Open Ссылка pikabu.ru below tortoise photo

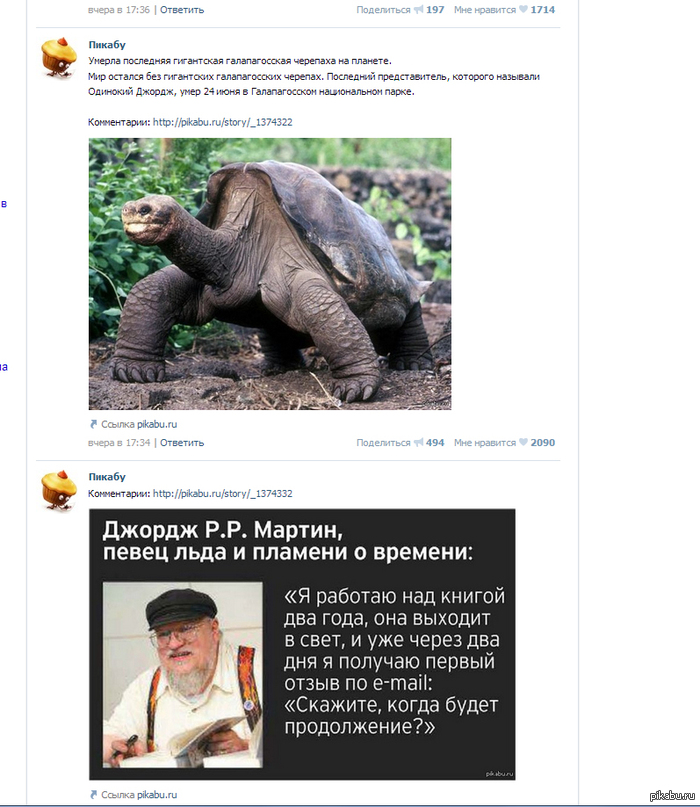tap(139, 424)
